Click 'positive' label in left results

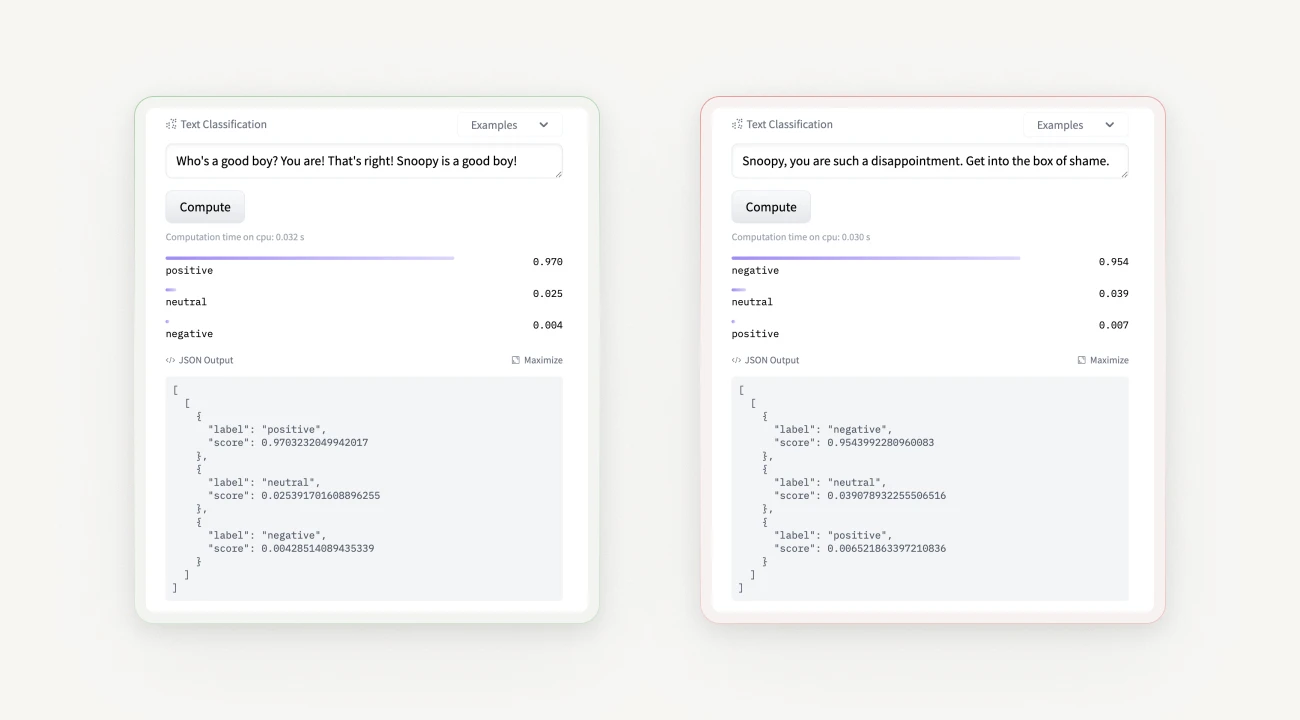[189, 271]
